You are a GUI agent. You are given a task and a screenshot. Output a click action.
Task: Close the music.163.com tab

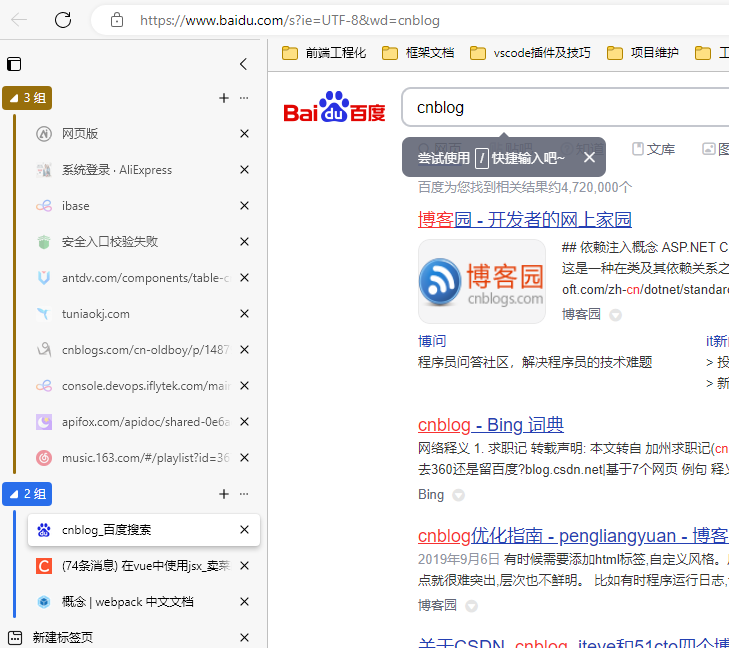point(244,458)
